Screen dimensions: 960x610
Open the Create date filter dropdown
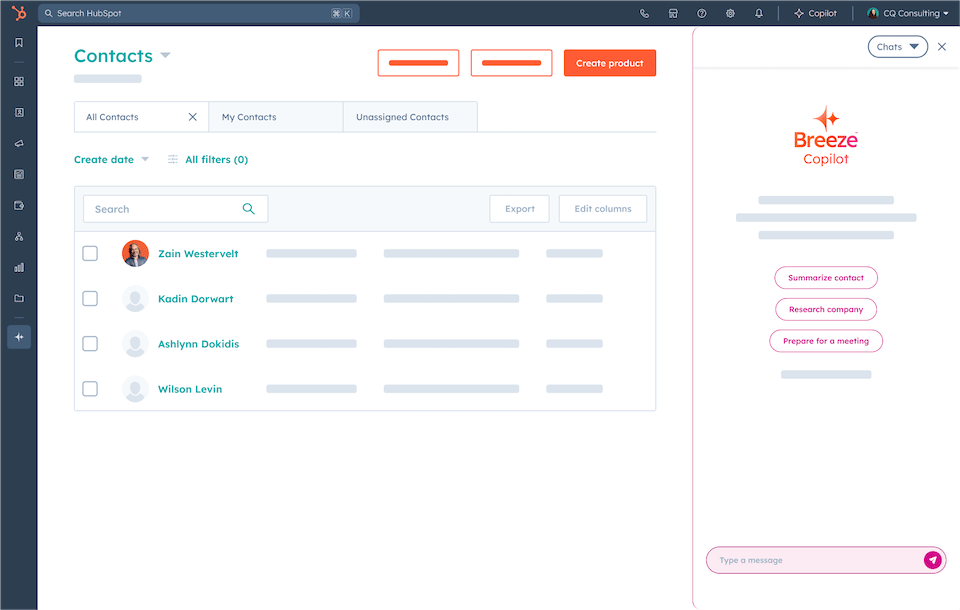(x=111, y=159)
